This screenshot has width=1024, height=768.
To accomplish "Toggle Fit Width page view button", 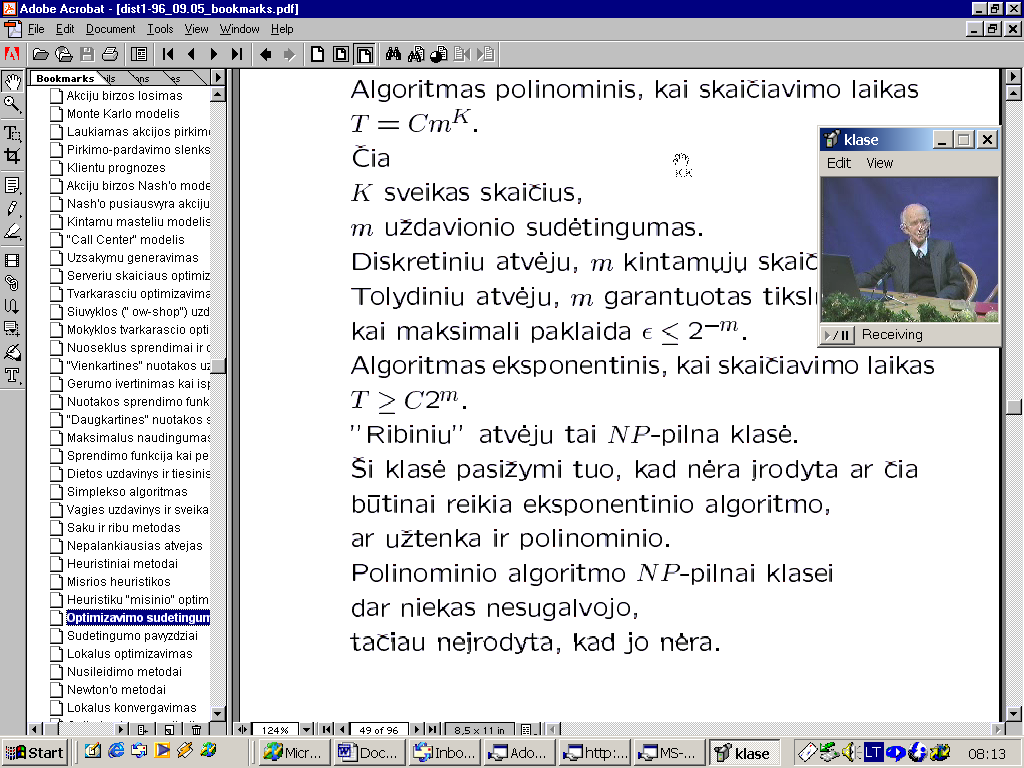I will (x=365, y=54).
